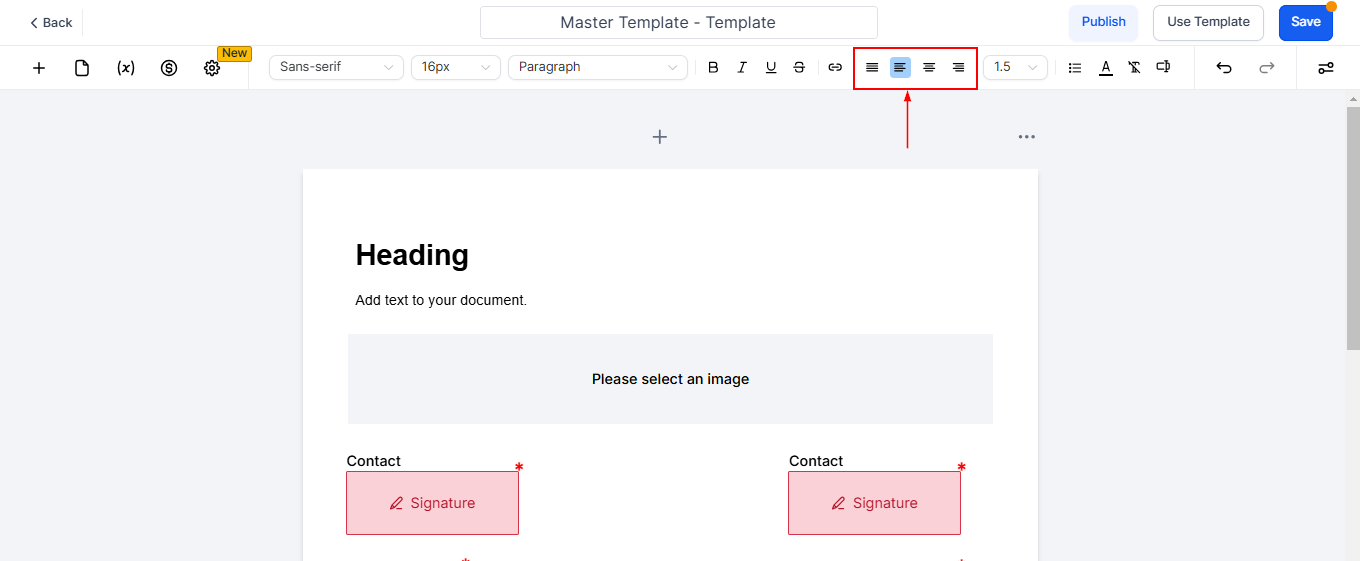Open the three-dots page options menu
The height and width of the screenshot is (561, 1360).
click(x=1027, y=137)
